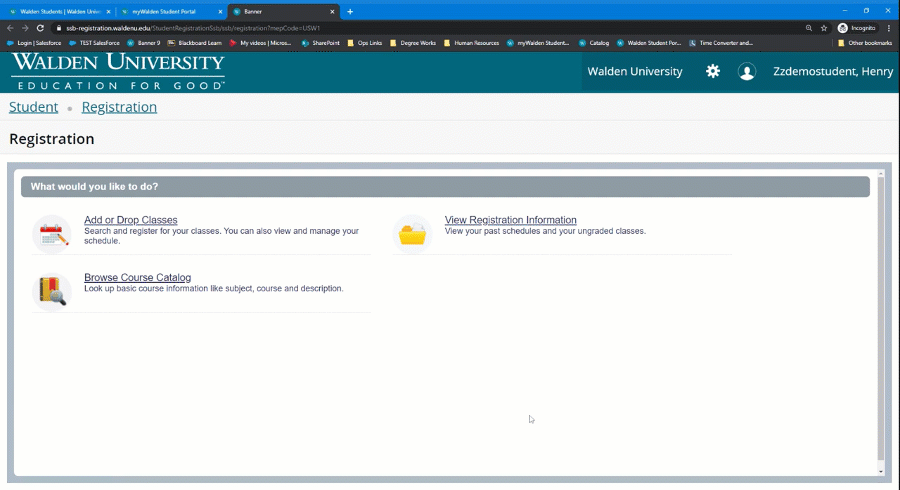Click the panel vertical scrollbar
Viewport: 900px width, 490px height.
click(880, 318)
